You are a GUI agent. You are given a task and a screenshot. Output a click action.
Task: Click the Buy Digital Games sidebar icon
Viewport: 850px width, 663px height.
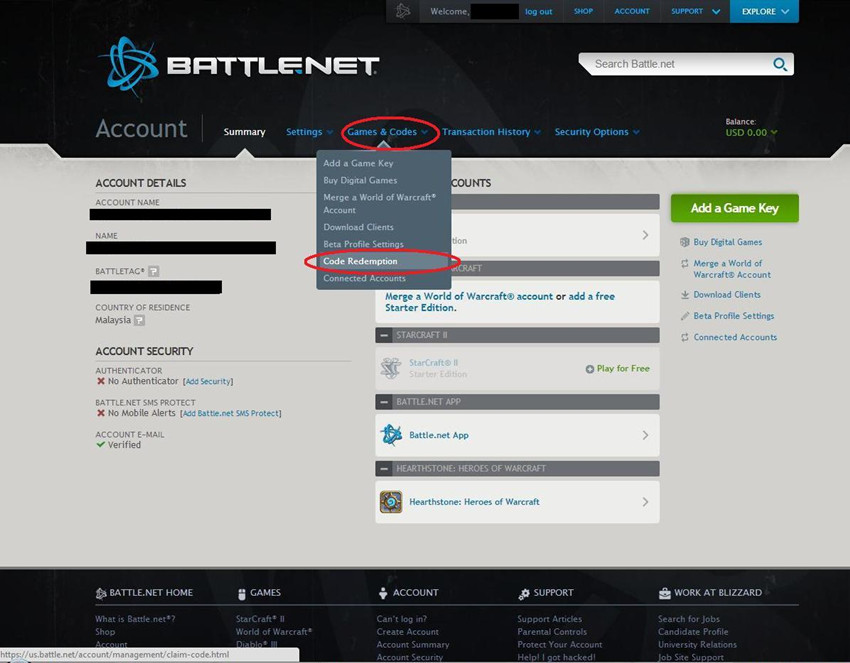[x=685, y=242]
